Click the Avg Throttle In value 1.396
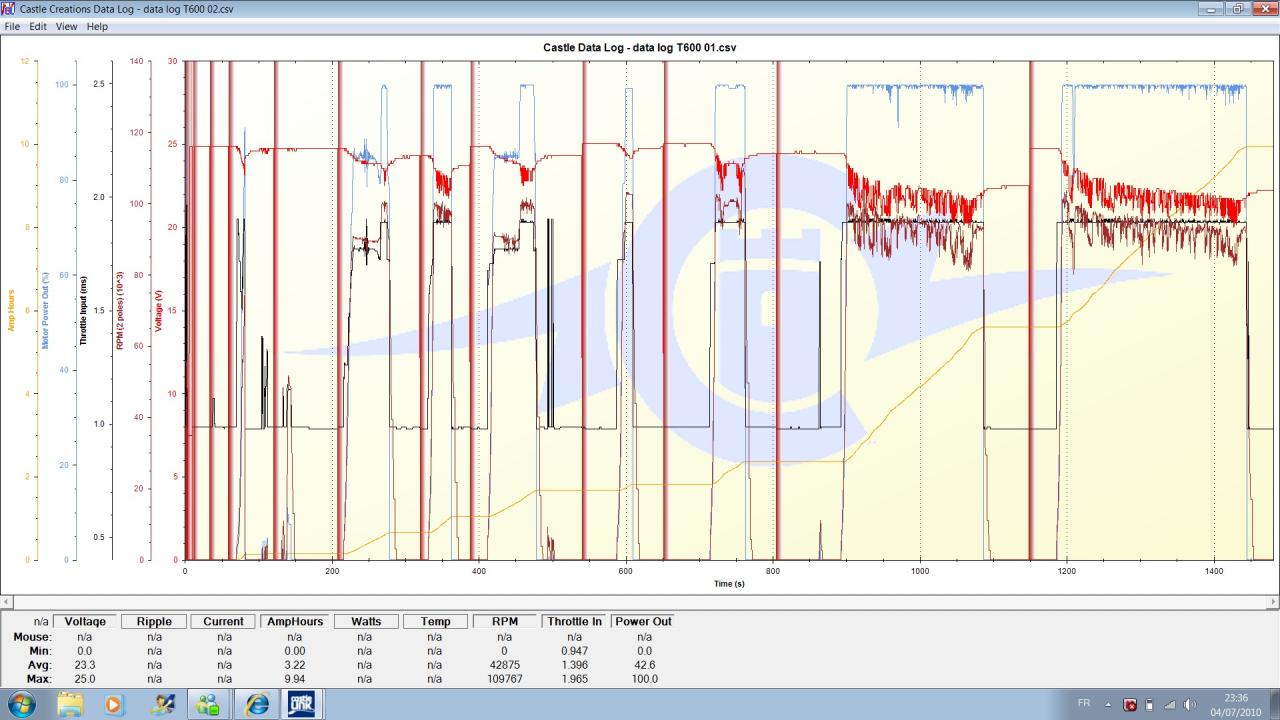The height and width of the screenshot is (720, 1280). [575, 665]
